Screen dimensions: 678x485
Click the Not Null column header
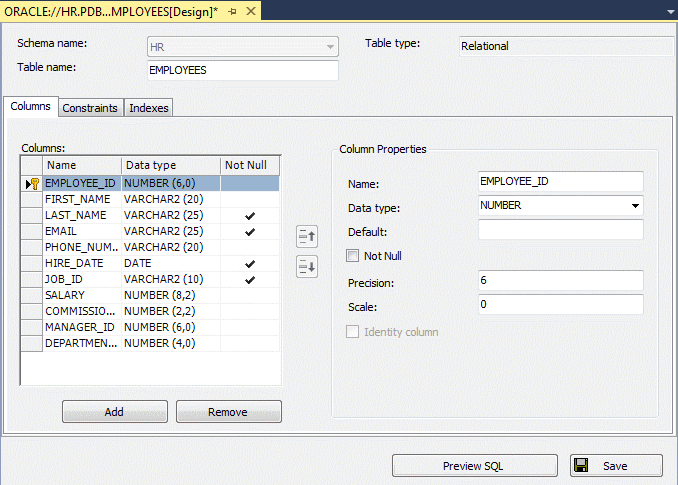point(250,166)
